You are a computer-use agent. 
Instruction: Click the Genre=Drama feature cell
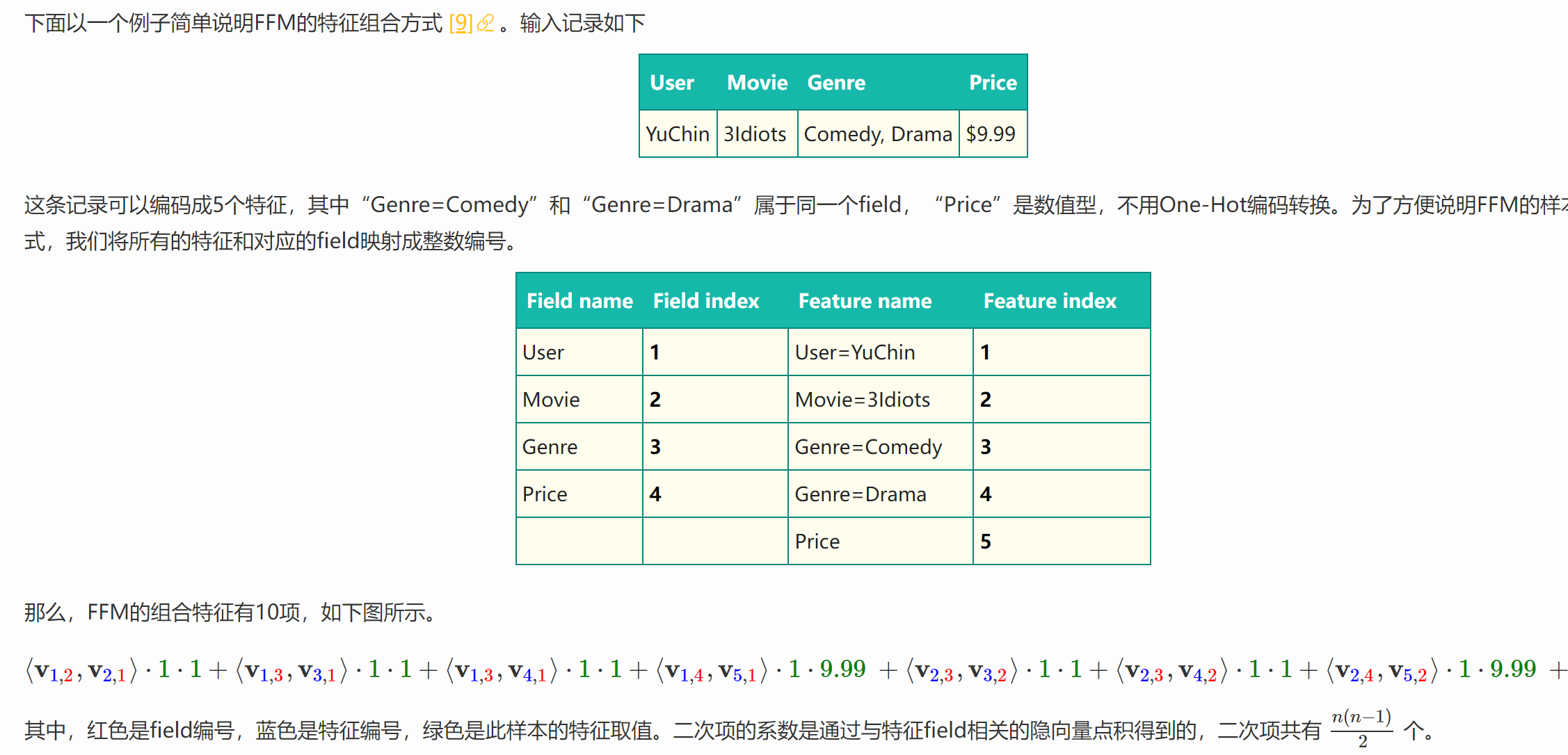881,494
